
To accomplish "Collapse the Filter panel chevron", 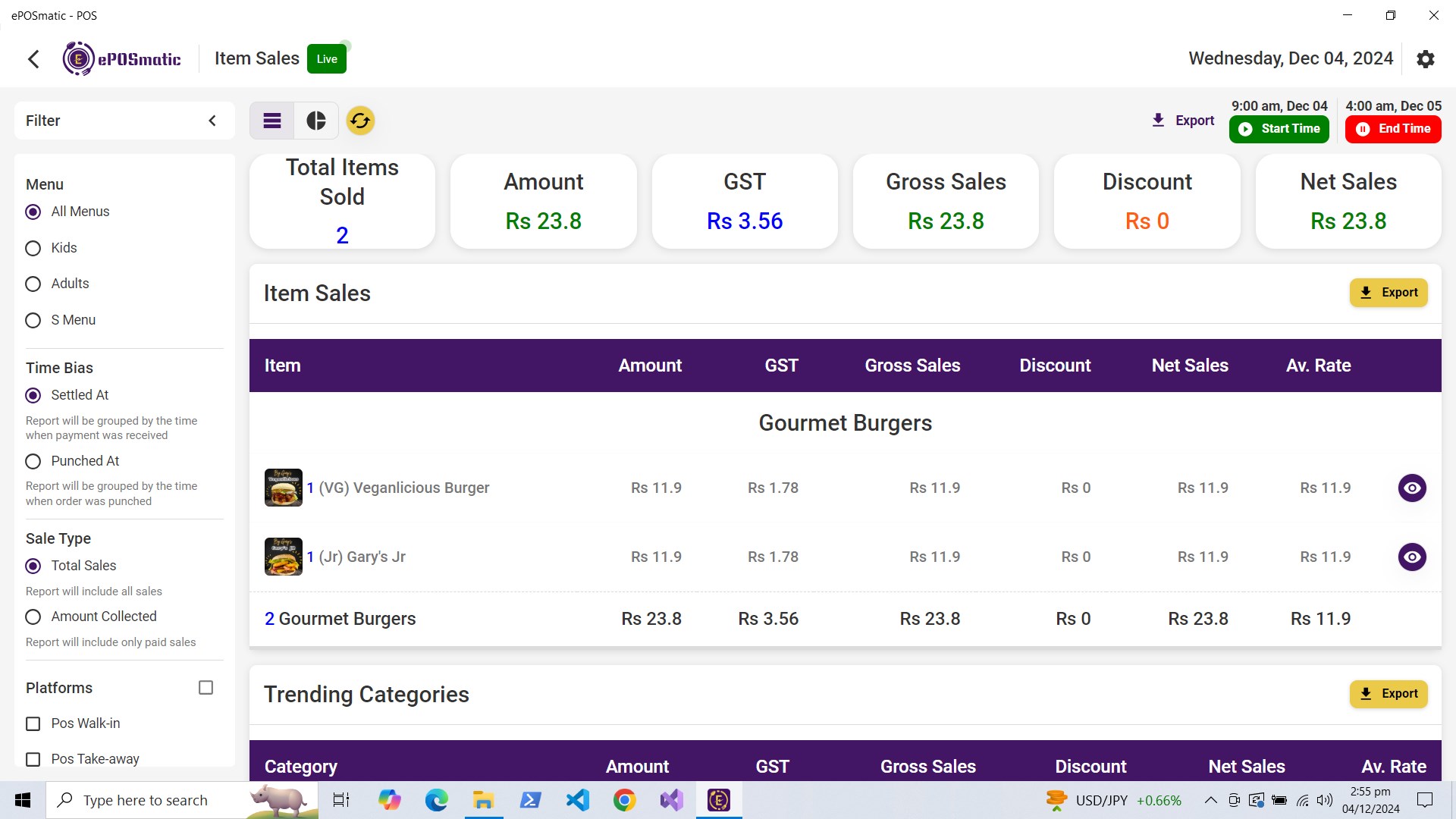I will tap(212, 121).
